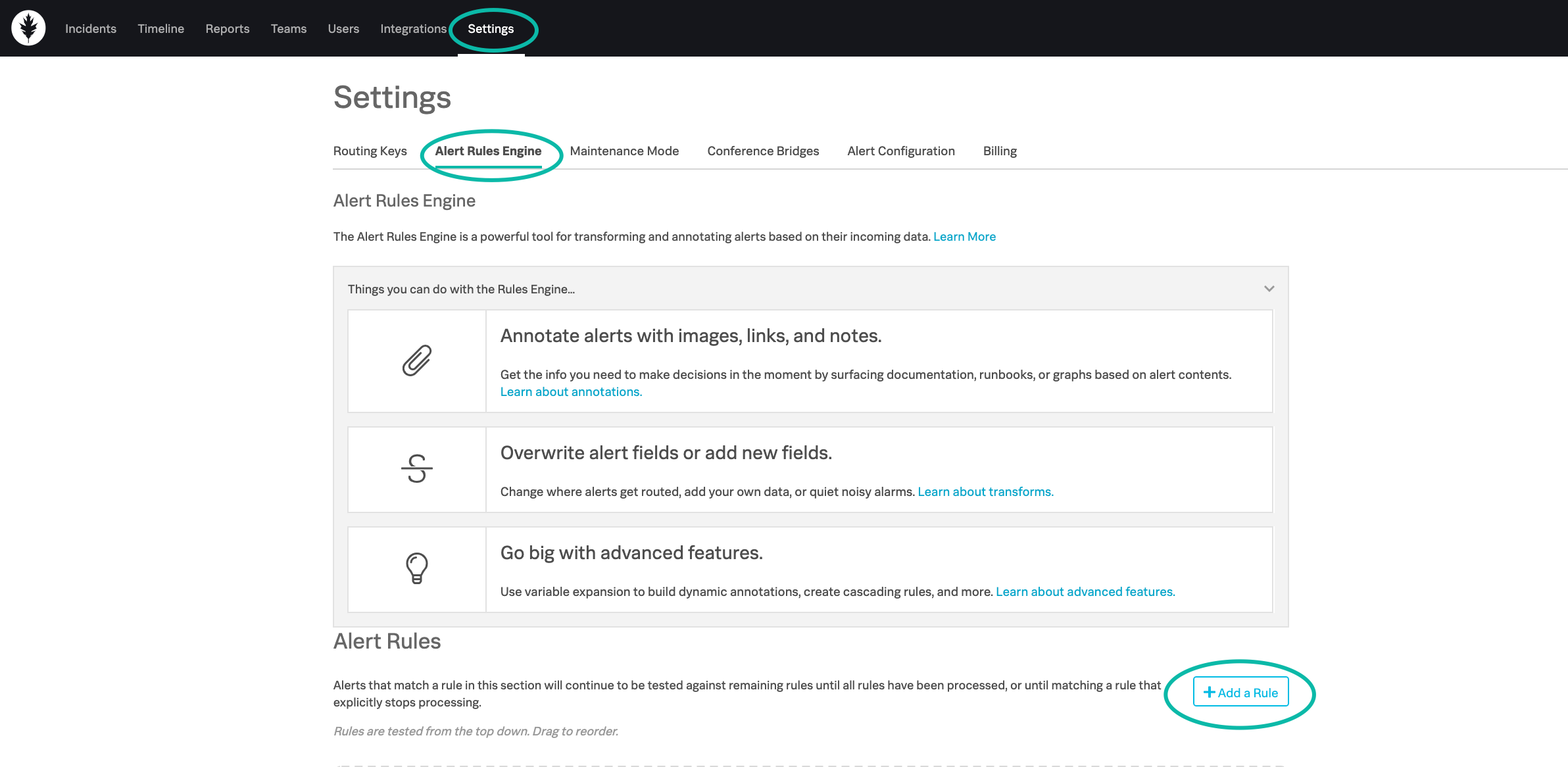Click the Add a Rule button
Screen dimensions: 1568x767
[1240, 692]
